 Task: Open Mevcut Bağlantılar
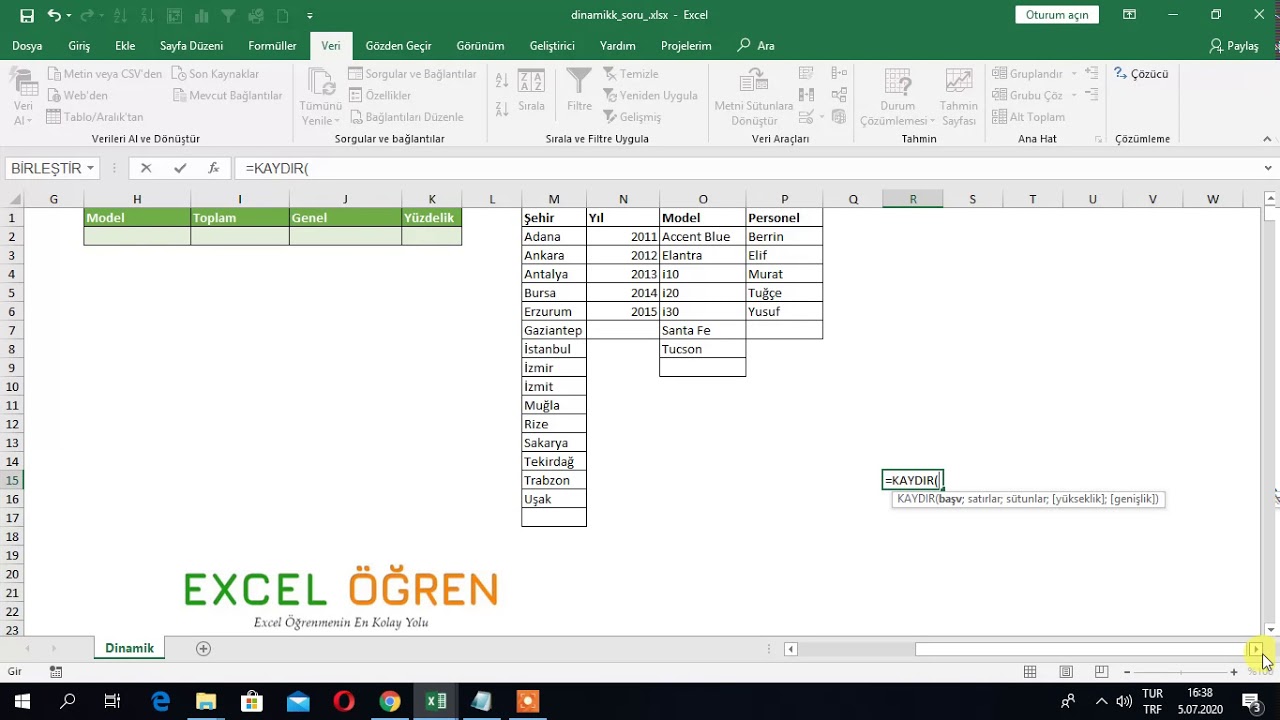pyautogui.click(x=227, y=95)
